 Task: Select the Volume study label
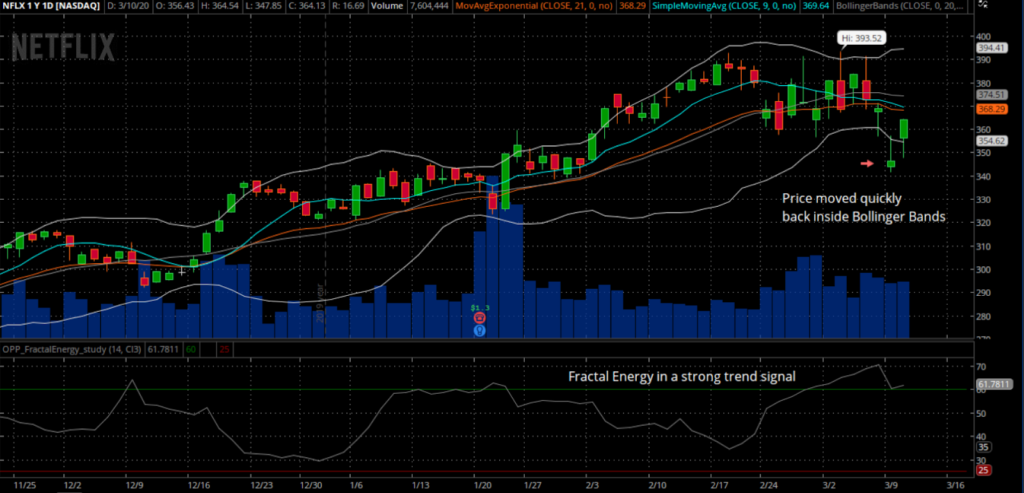[x=387, y=6]
